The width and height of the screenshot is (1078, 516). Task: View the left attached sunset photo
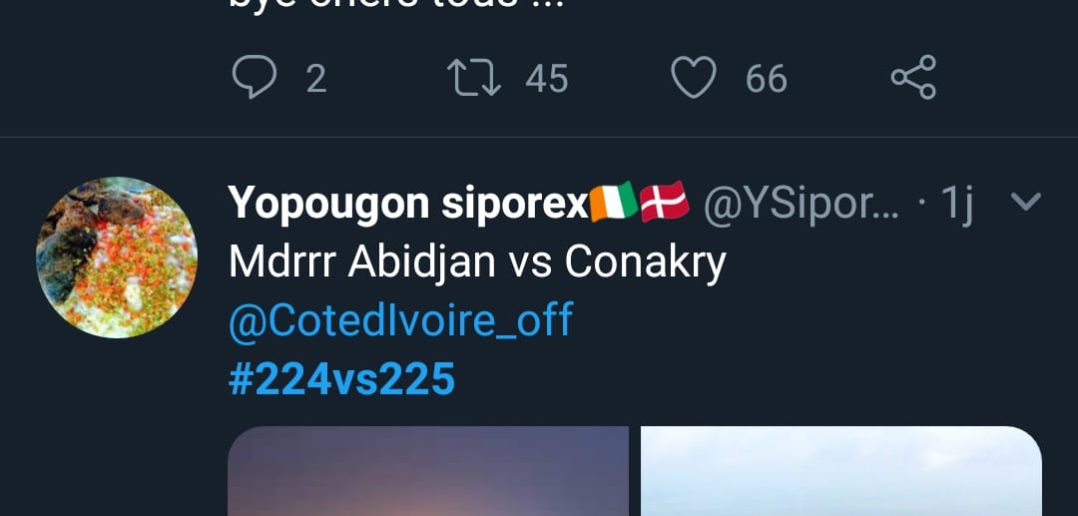tap(428, 471)
